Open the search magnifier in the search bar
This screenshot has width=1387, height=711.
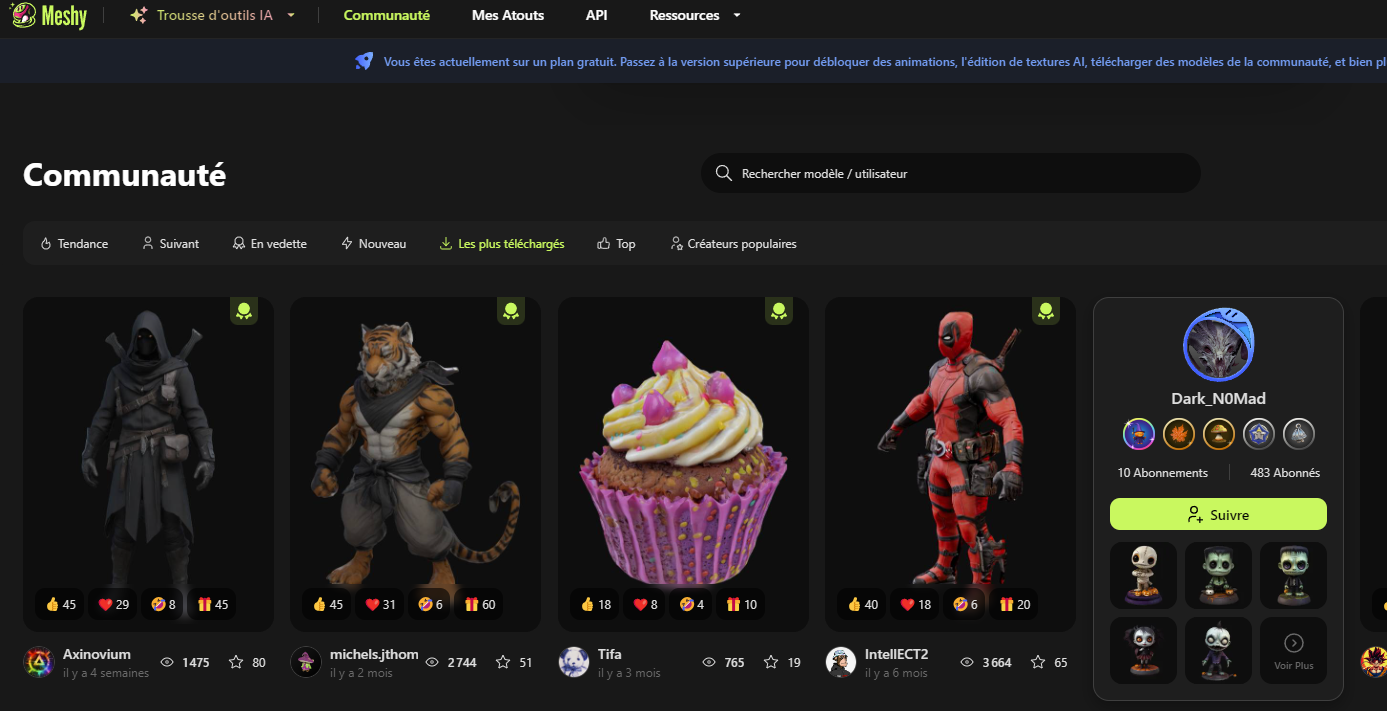(723, 173)
